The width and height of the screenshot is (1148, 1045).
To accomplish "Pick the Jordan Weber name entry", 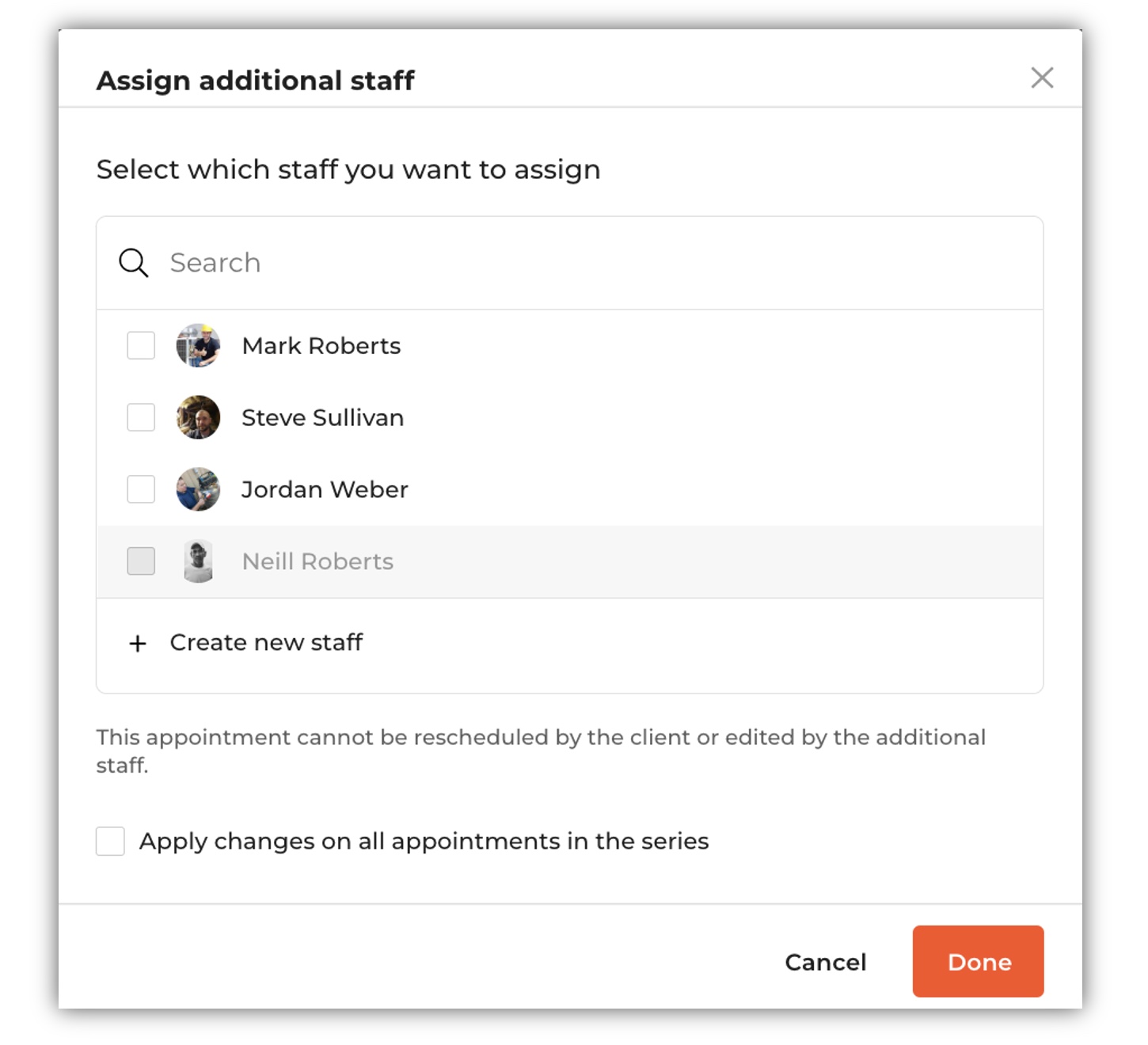I will pyautogui.click(x=325, y=489).
